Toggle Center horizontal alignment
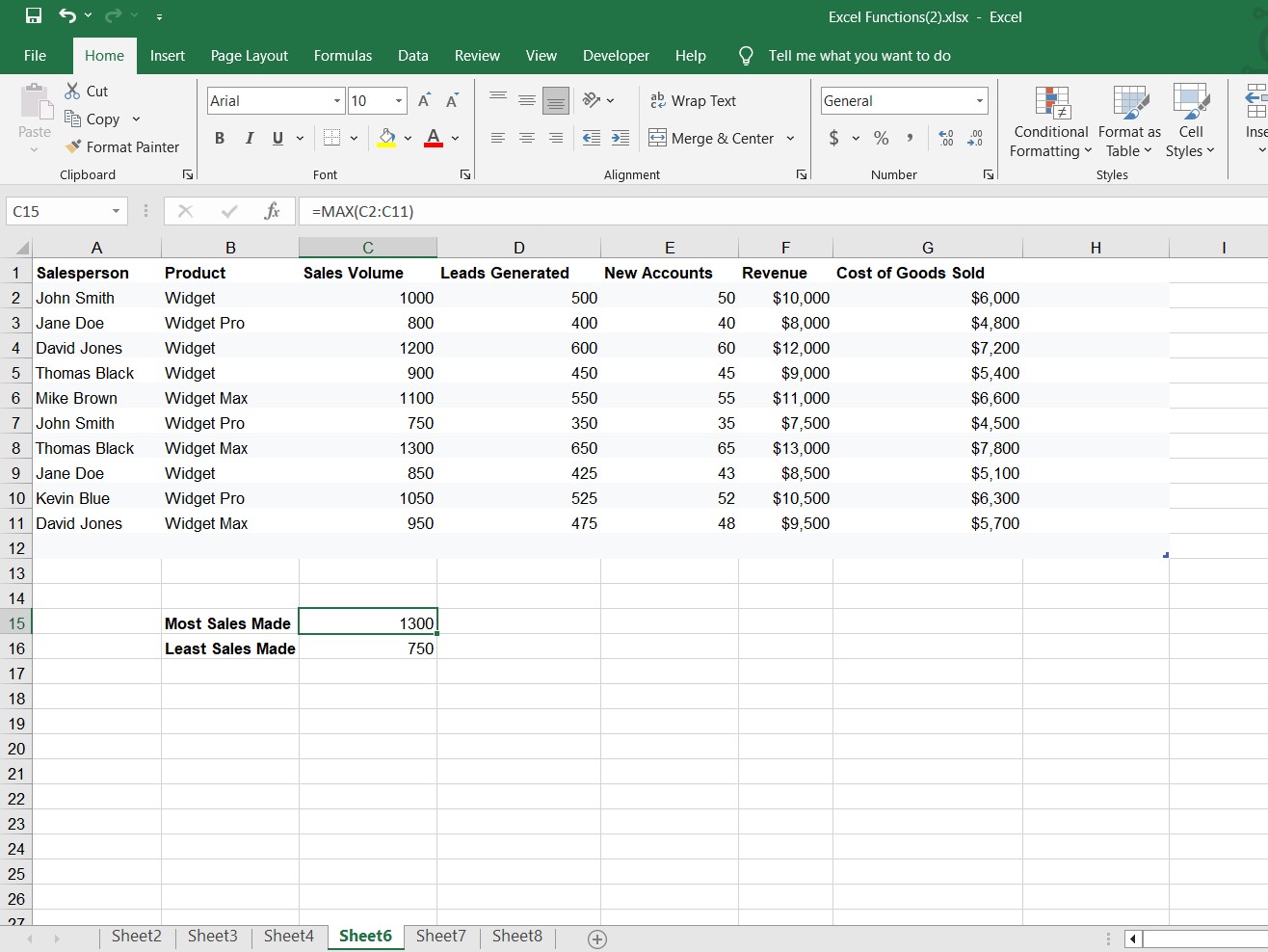Viewport: 1268px width, 952px height. click(527, 138)
